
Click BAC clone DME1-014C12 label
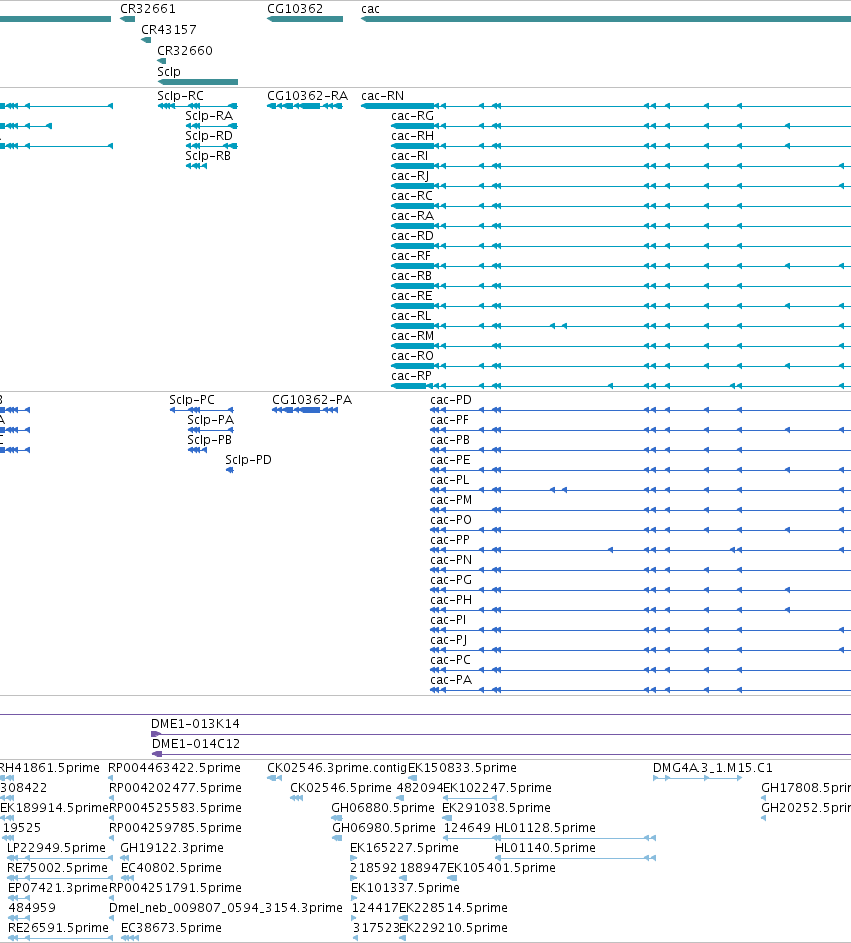click(195, 744)
